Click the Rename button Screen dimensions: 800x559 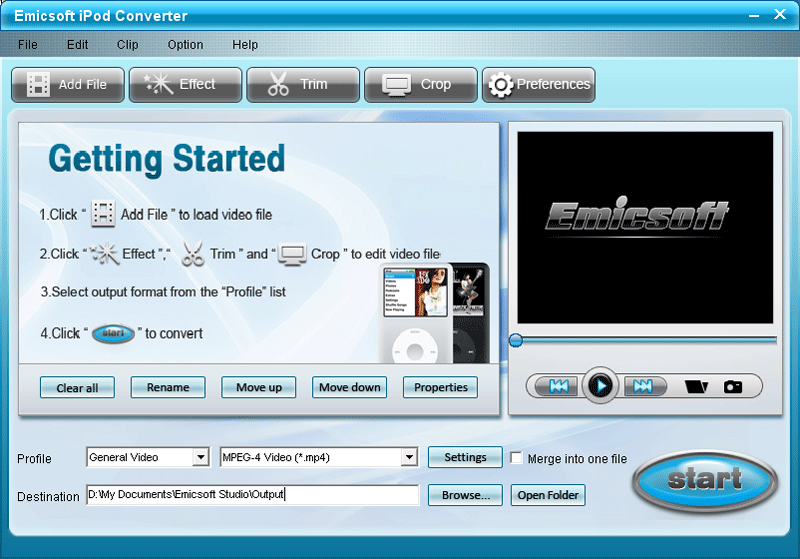click(168, 387)
